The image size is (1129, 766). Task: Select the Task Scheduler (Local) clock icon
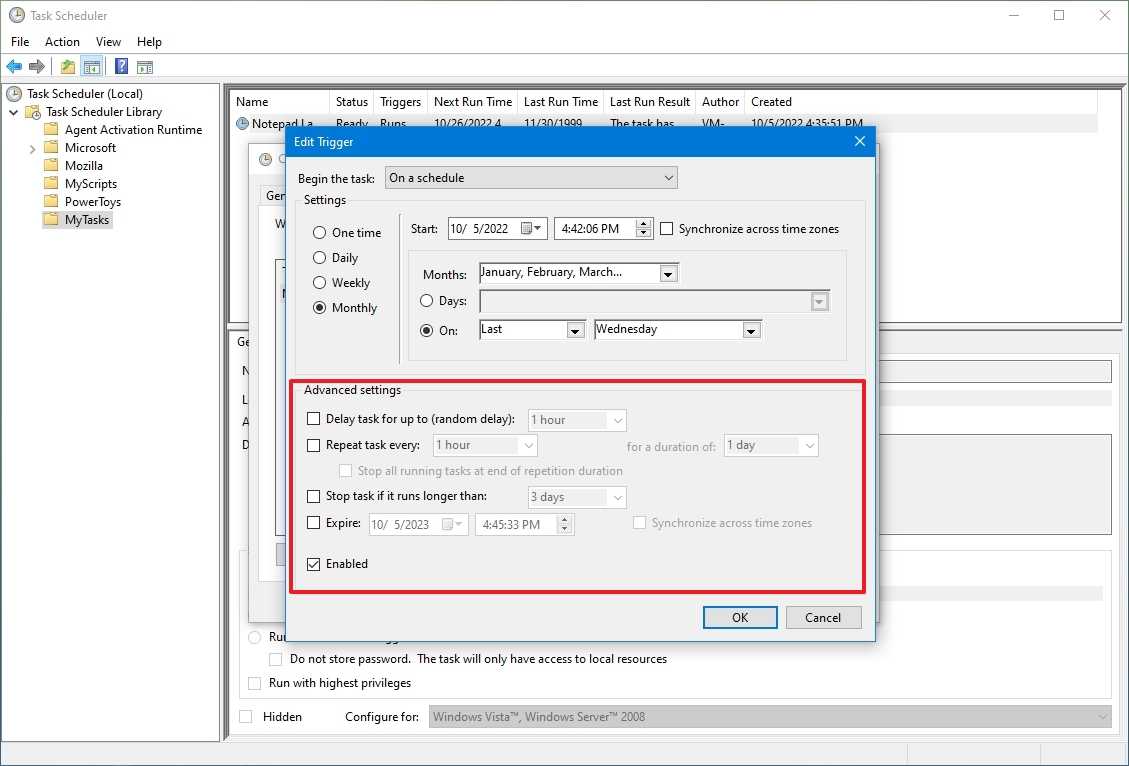tap(14, 94)
